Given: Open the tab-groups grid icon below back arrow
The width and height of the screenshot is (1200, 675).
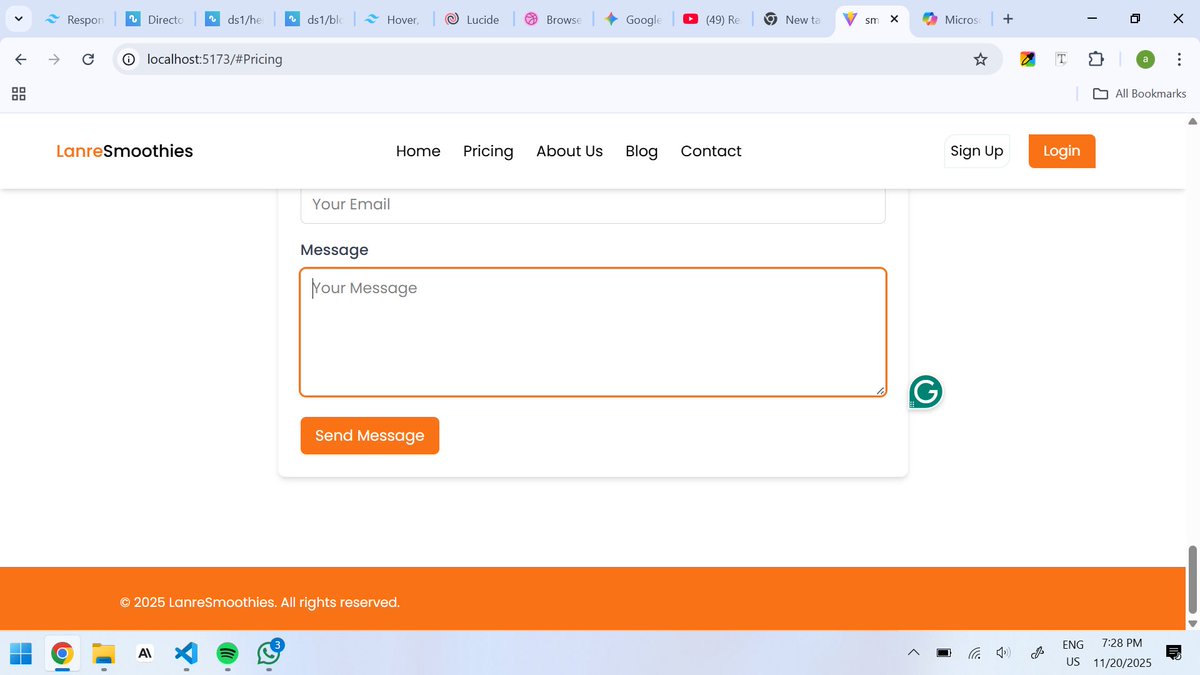Looking at the screenshot, I should [18, 93].
